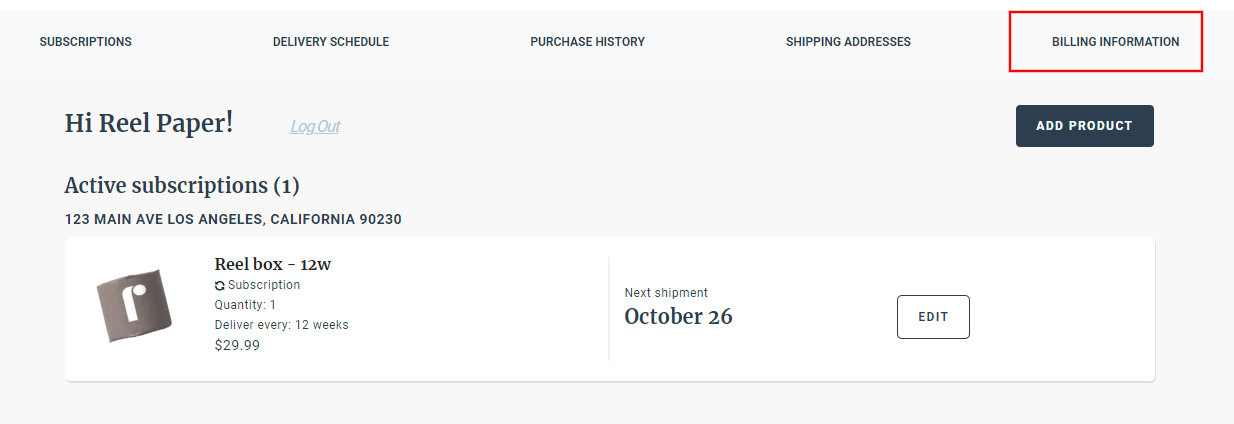Image resolution: width=1234 pixels, height=424 pixels.
Task: Click the $29.99 price
Action: coord(237,345)
